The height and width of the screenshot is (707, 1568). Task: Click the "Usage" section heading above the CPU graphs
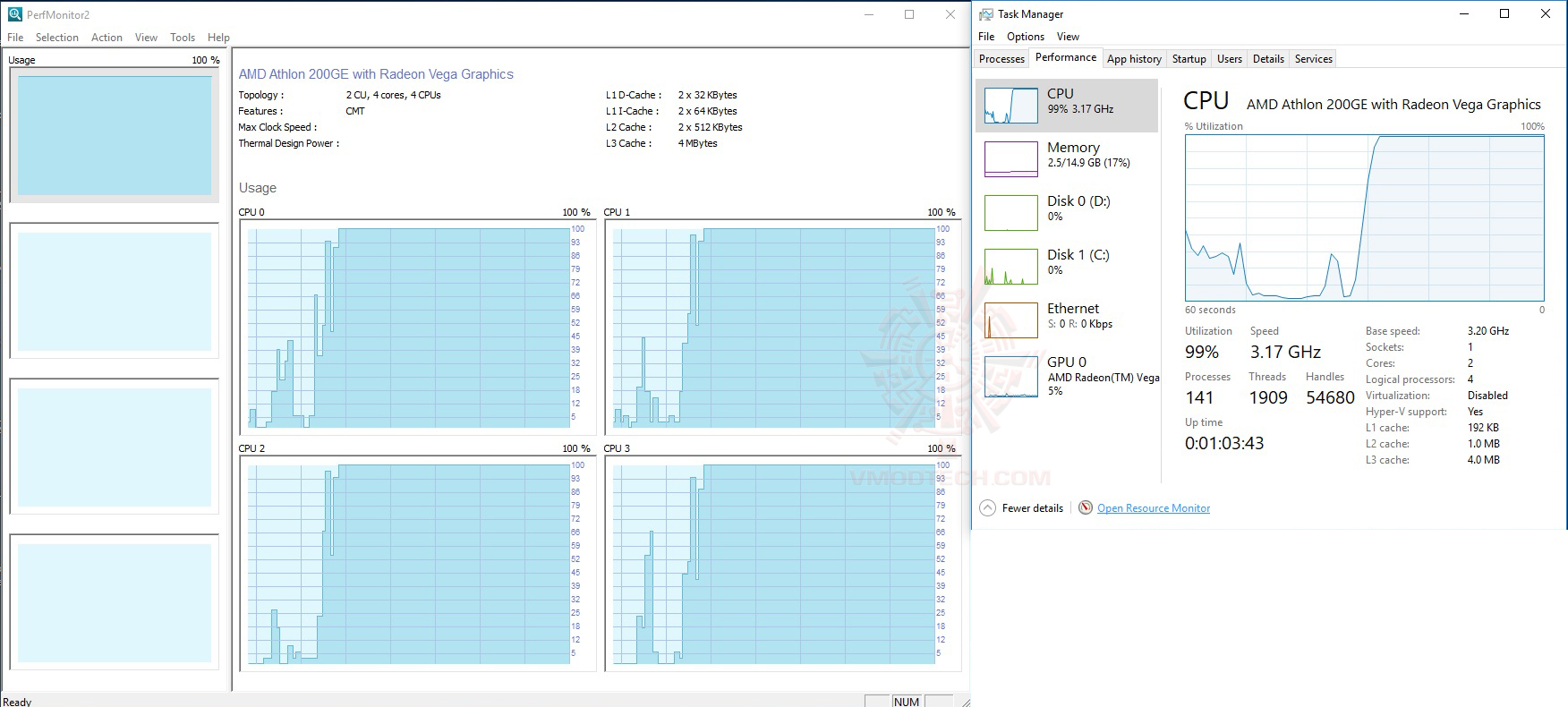tap(258, 188)
